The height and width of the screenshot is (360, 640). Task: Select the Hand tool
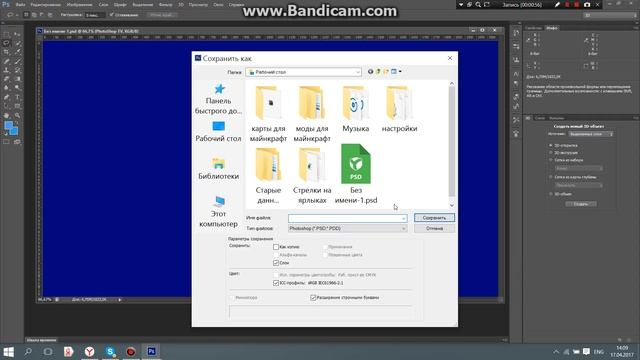pyautogui.click(x=6, y=116)
